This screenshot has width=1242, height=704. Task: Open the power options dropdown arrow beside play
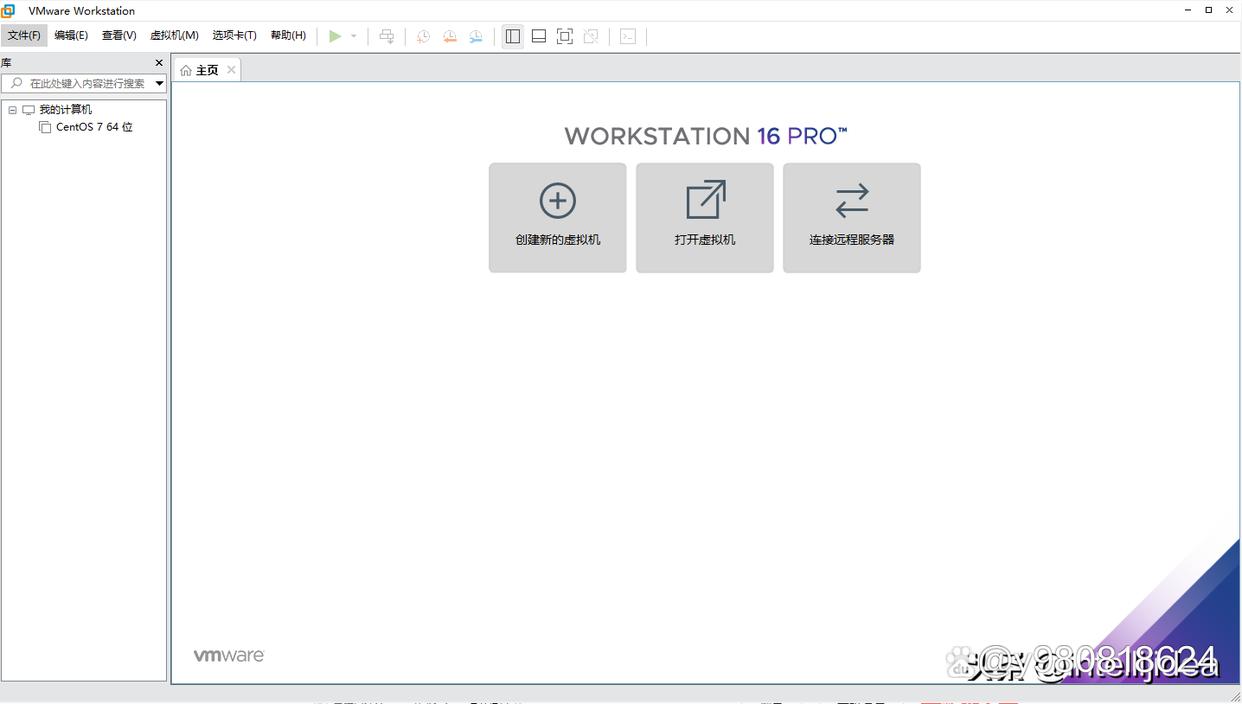pos(353,36)
